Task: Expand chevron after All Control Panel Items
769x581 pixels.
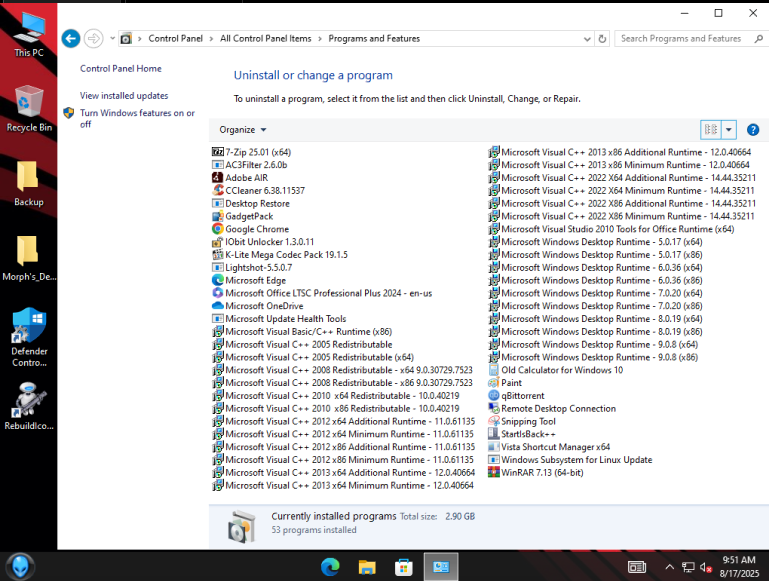Action: (320, 39)
